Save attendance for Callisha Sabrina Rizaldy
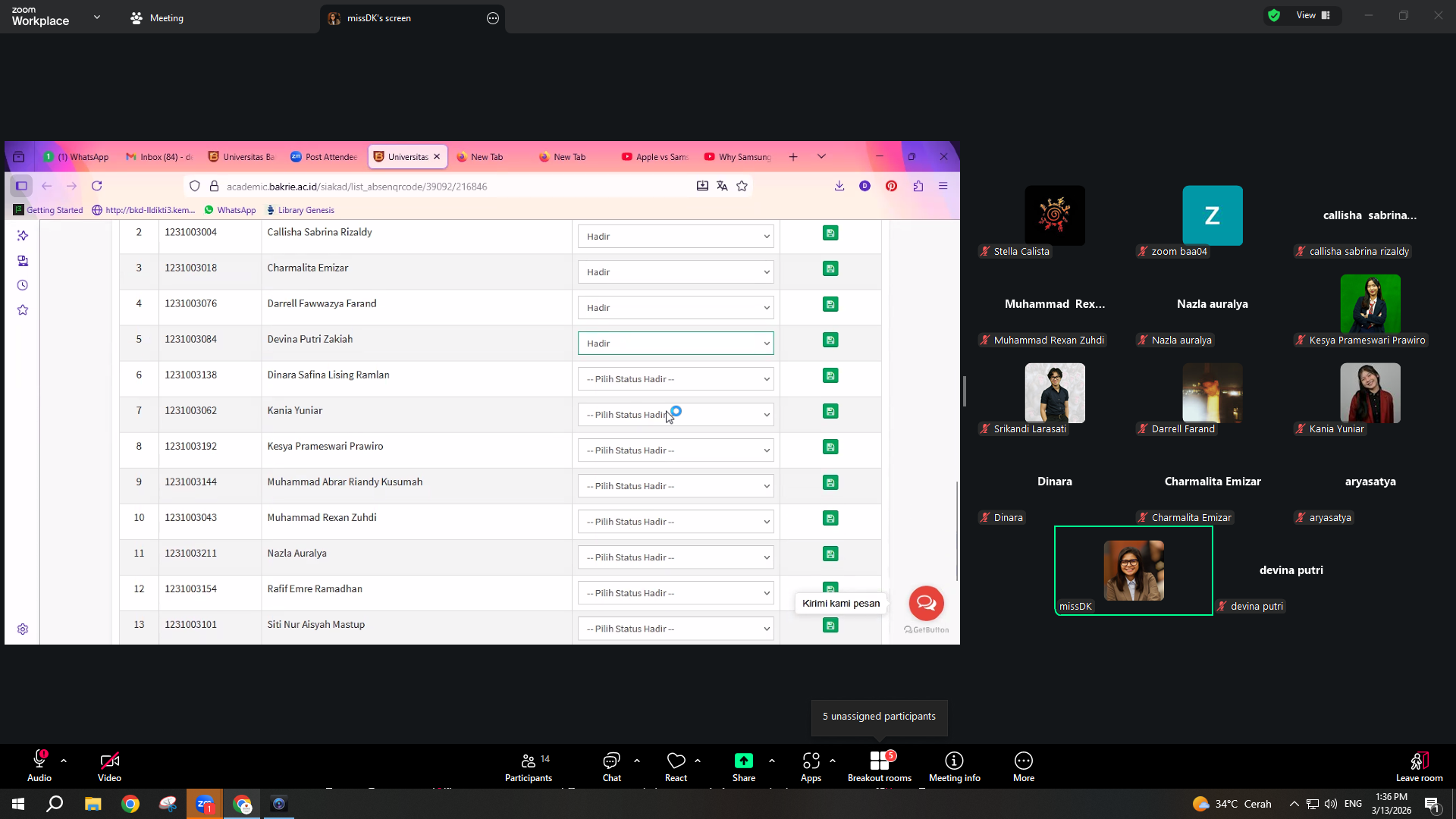 830,233
